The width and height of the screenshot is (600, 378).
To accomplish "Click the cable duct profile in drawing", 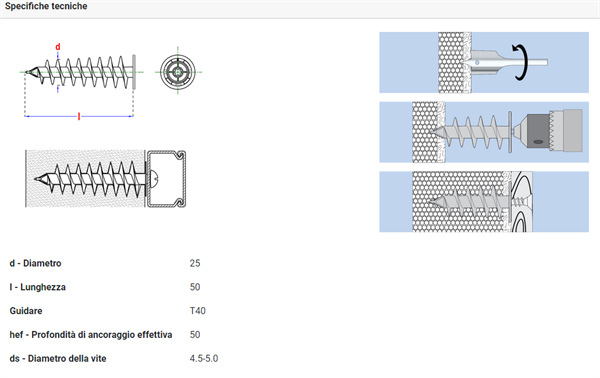I will coord(166,179).
